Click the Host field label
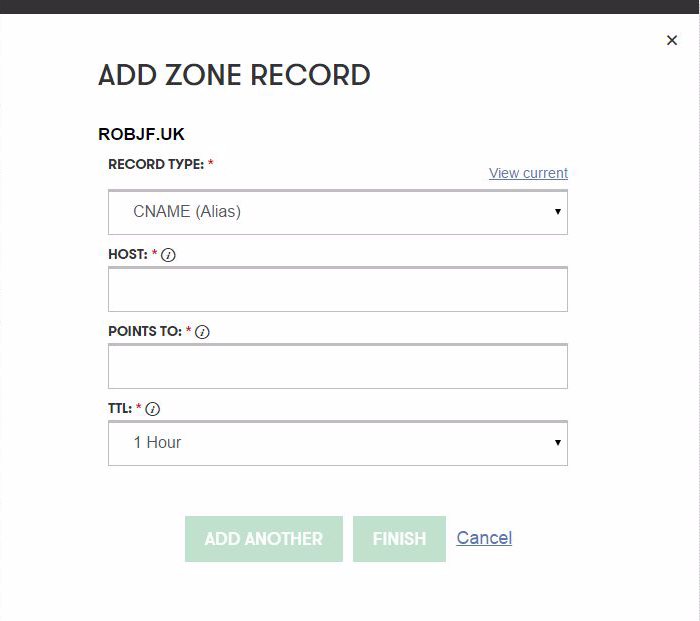 click(x=128, y=255)
